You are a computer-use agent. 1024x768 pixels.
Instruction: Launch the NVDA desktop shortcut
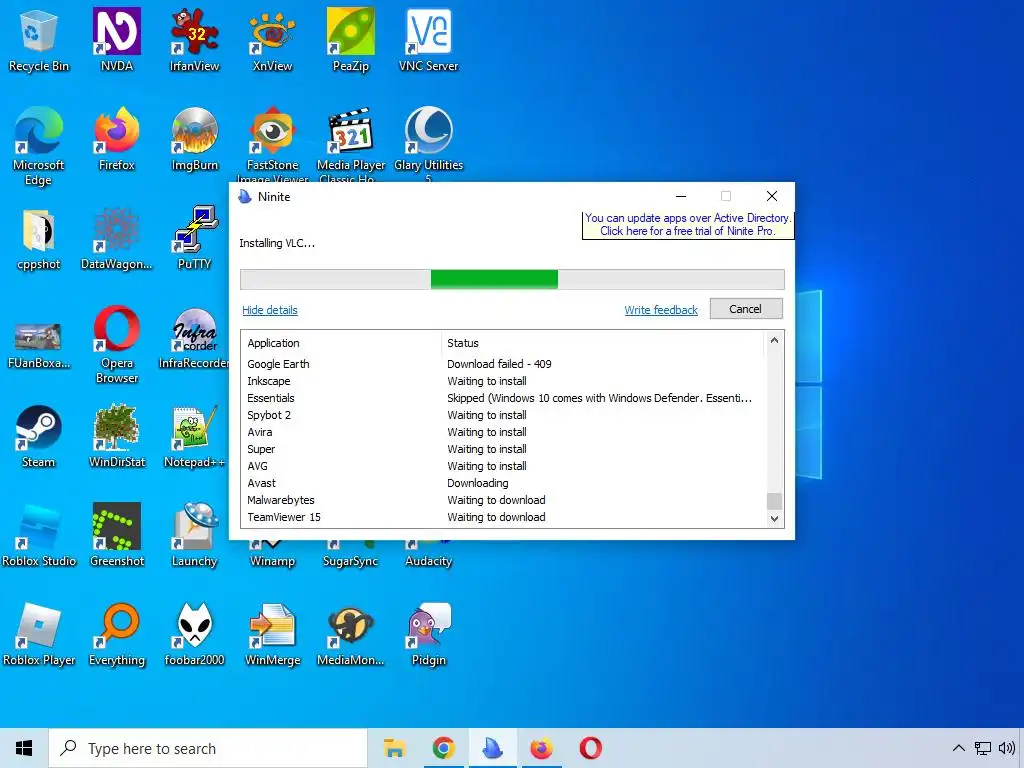click(117, 40)
